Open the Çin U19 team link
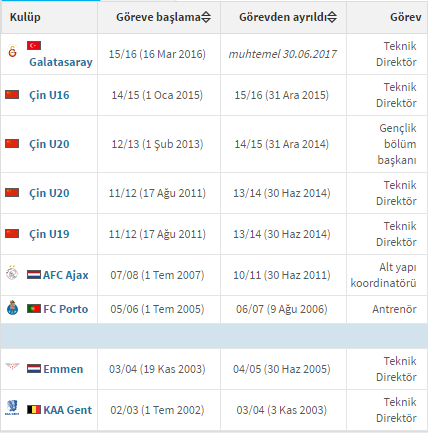Screen dimensions: 428x433 (x=49, y=234)
